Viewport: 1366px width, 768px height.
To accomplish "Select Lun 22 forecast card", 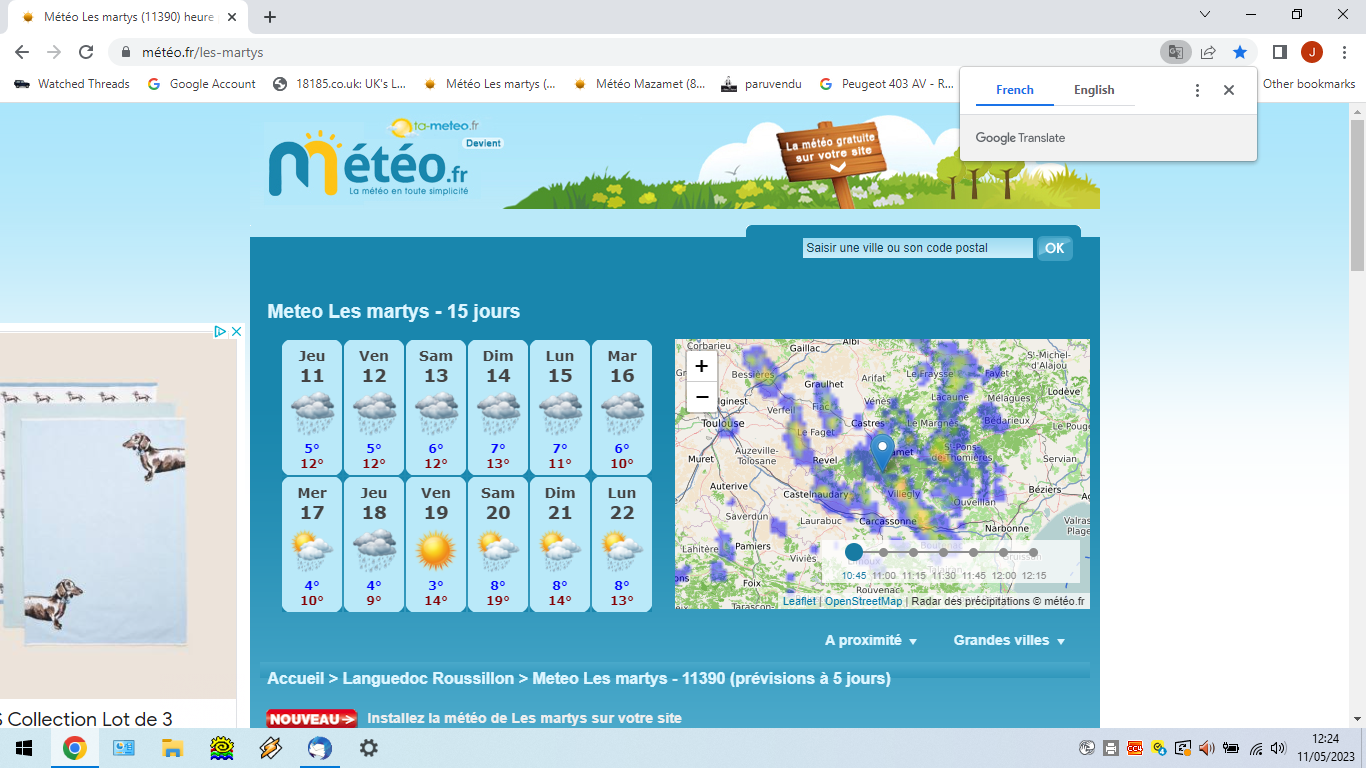I will pos(622,544).
